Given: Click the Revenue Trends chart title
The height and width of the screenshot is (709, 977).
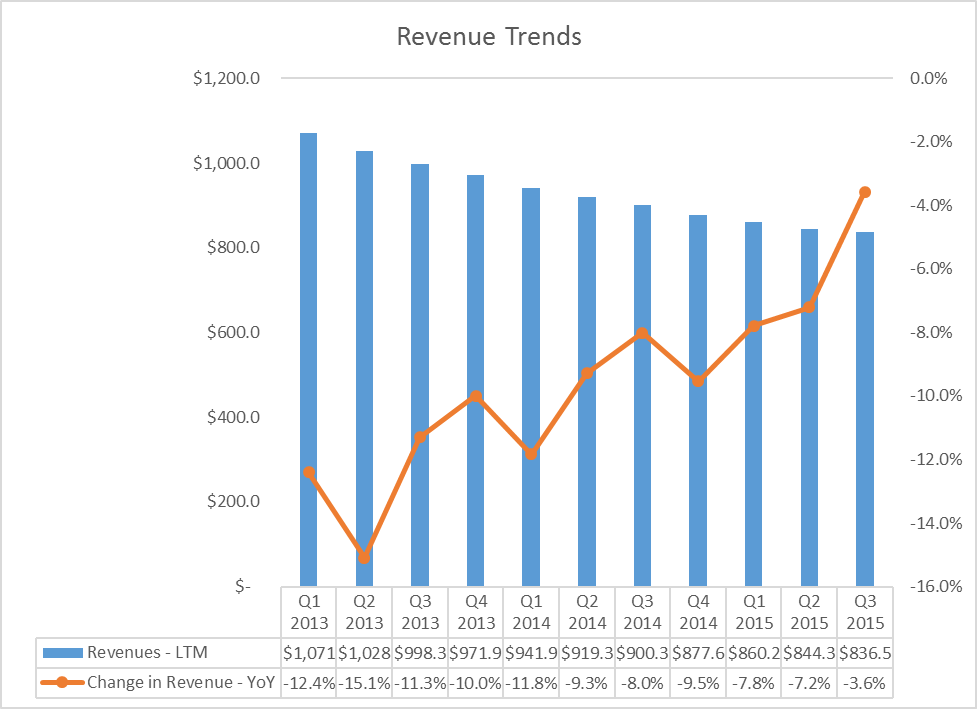Looking at the screenshot, I should point(489,36).
